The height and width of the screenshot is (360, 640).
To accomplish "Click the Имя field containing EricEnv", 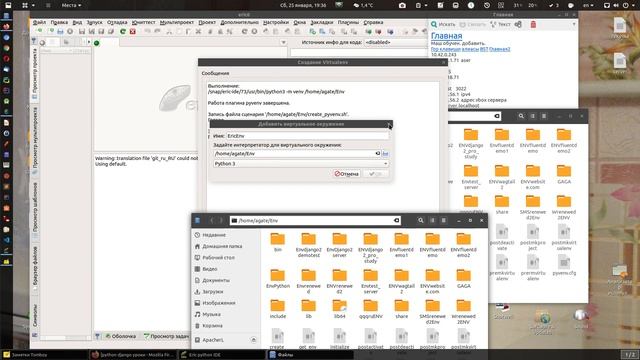I will 307,136.
